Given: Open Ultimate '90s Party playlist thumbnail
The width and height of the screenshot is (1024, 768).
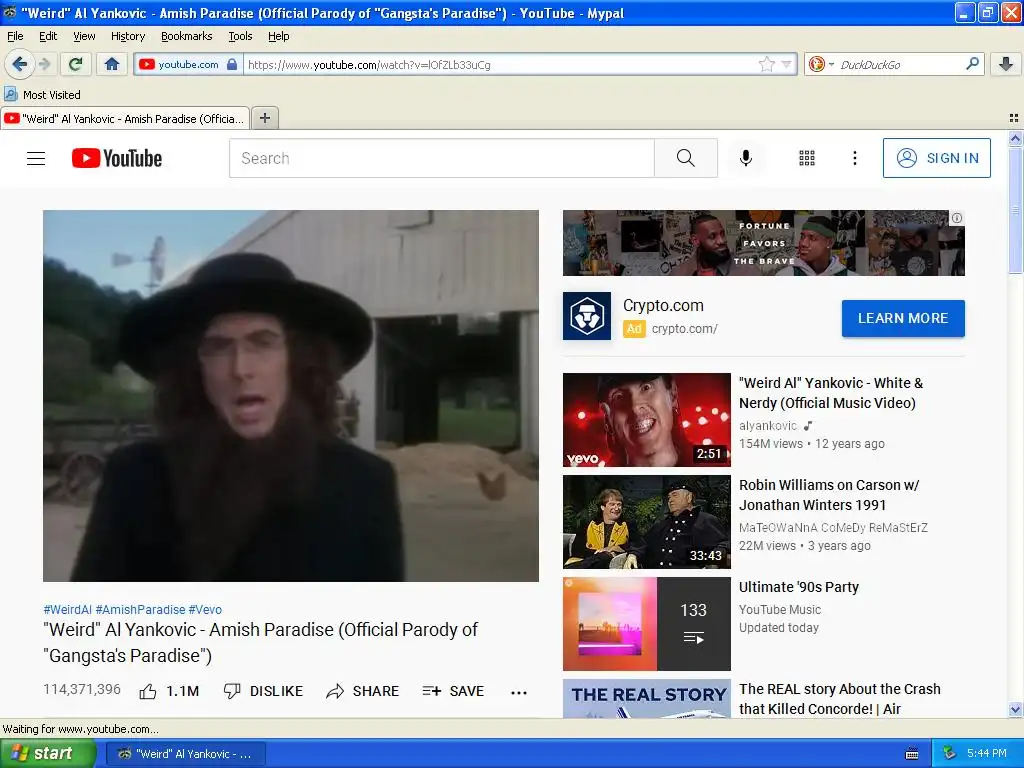Looking at the screenshot, I should pyautogui.click(x=647, y=624).
